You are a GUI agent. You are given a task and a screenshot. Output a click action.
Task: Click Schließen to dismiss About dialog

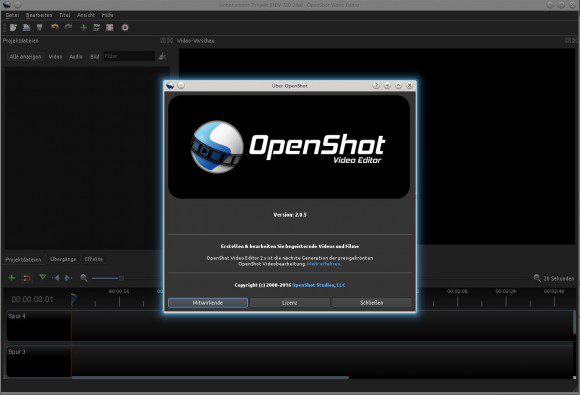point(372,303)
